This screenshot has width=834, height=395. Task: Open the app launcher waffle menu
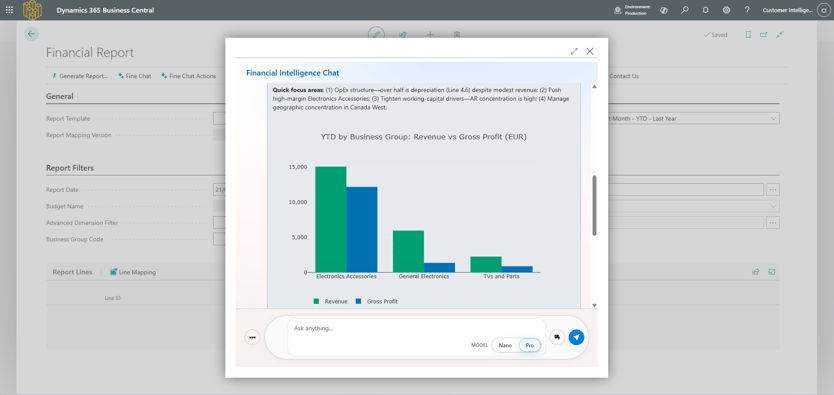(9, 10)
